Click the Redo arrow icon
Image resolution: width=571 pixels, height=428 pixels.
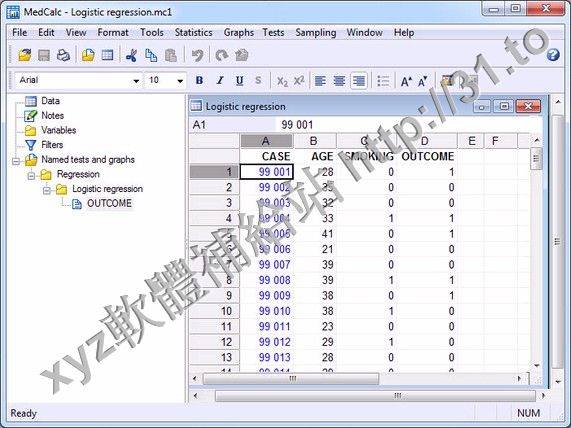[x=221, y=55]
